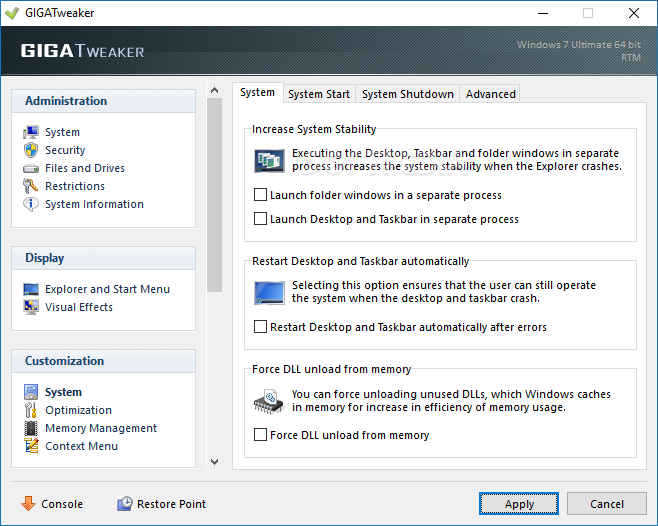Click the Restart Desktop blue monitor icon
Screen dimensions: 658x526
coord(269,293)
